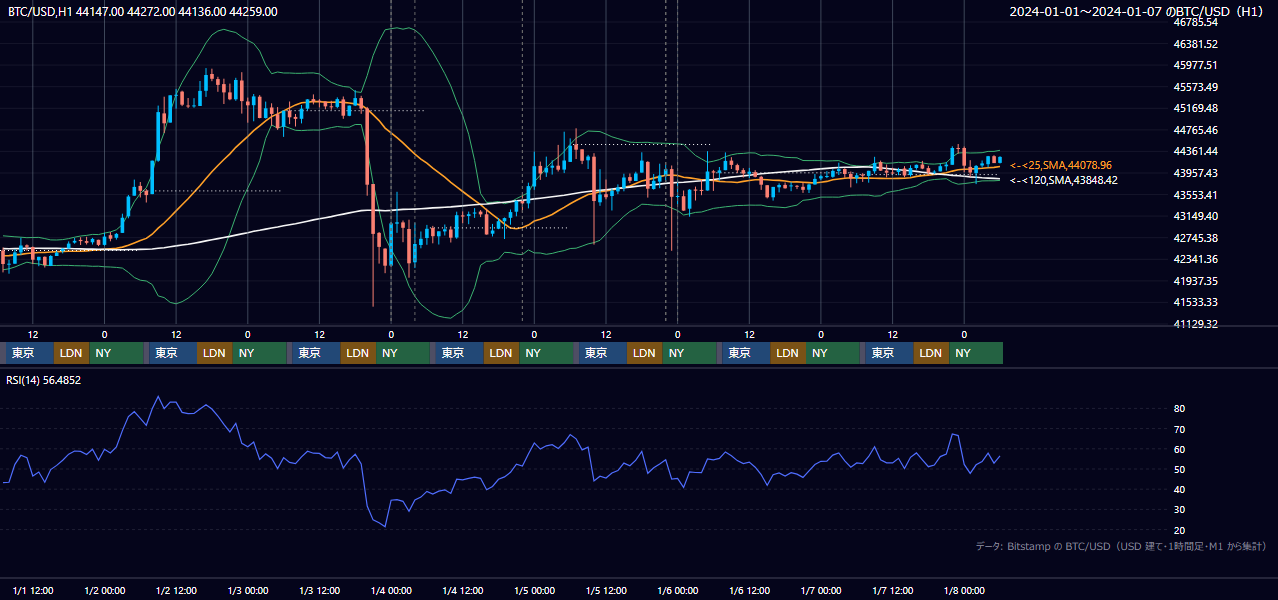Click the 1/4 12:00 time label
1278x600 pixels.
click(463, 590)
